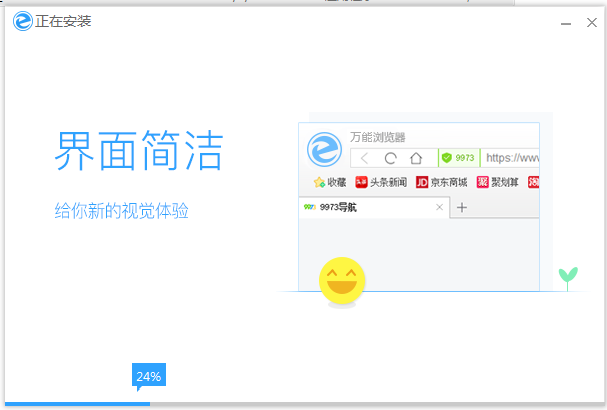
Task: Click the 24% progress bubble
Action: [149, 376]
